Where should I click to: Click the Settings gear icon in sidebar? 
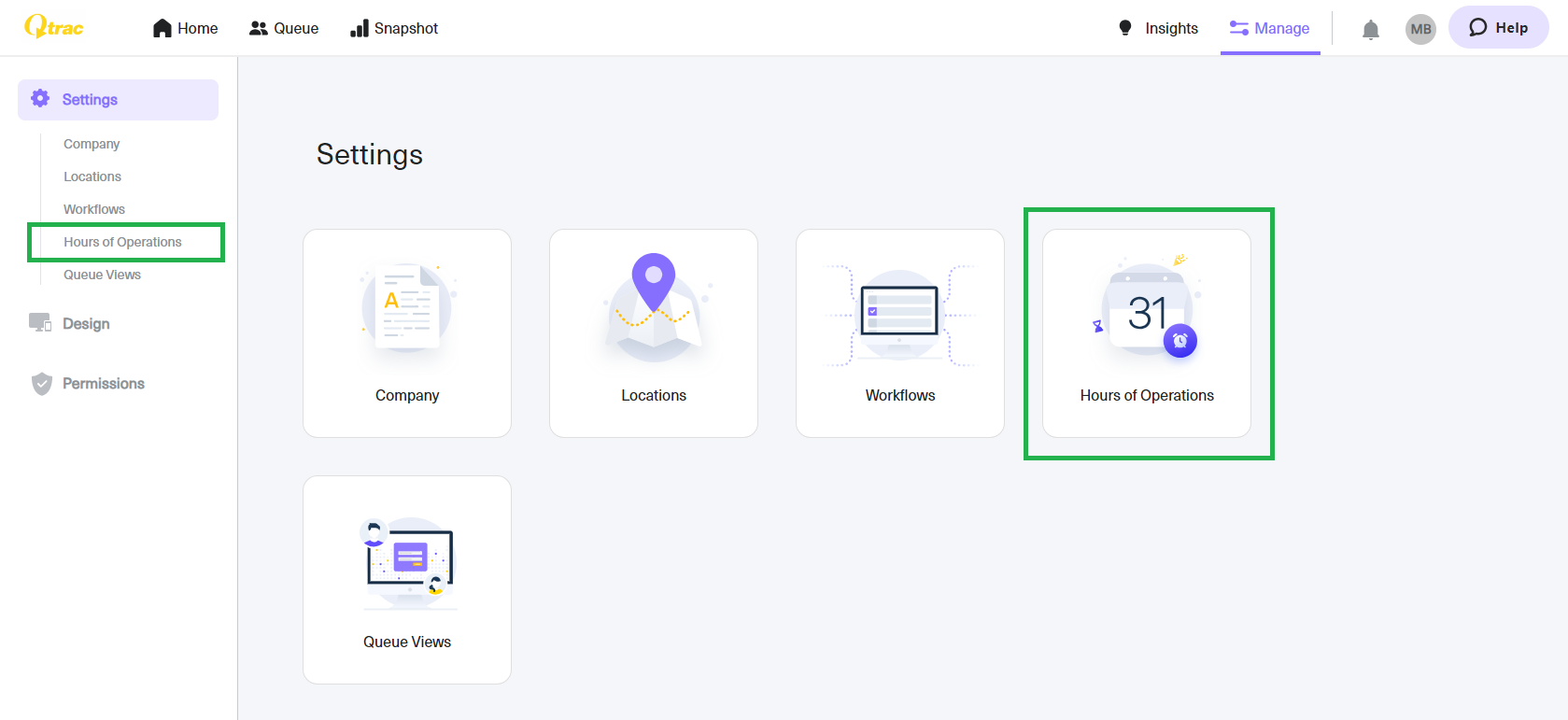(x=40, y=99)
